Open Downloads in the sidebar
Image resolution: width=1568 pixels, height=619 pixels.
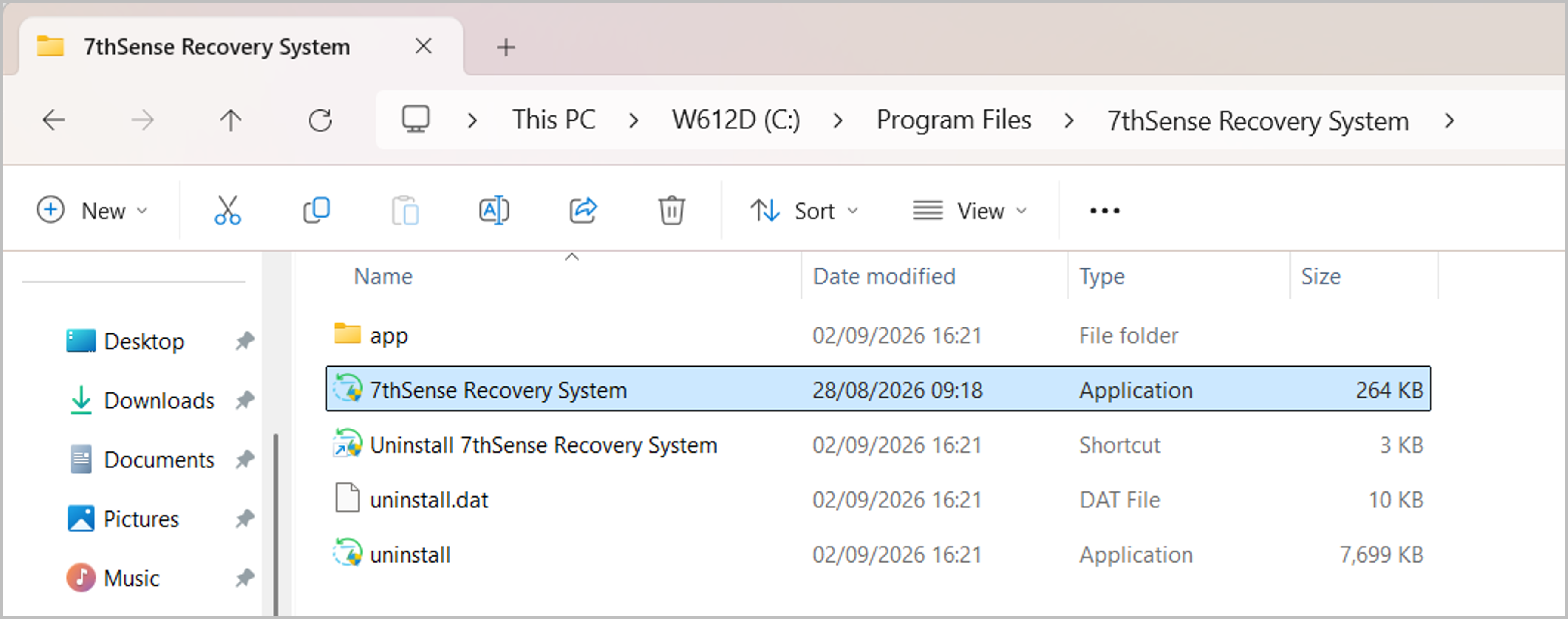pyautogui.click(x=159, y=401)
